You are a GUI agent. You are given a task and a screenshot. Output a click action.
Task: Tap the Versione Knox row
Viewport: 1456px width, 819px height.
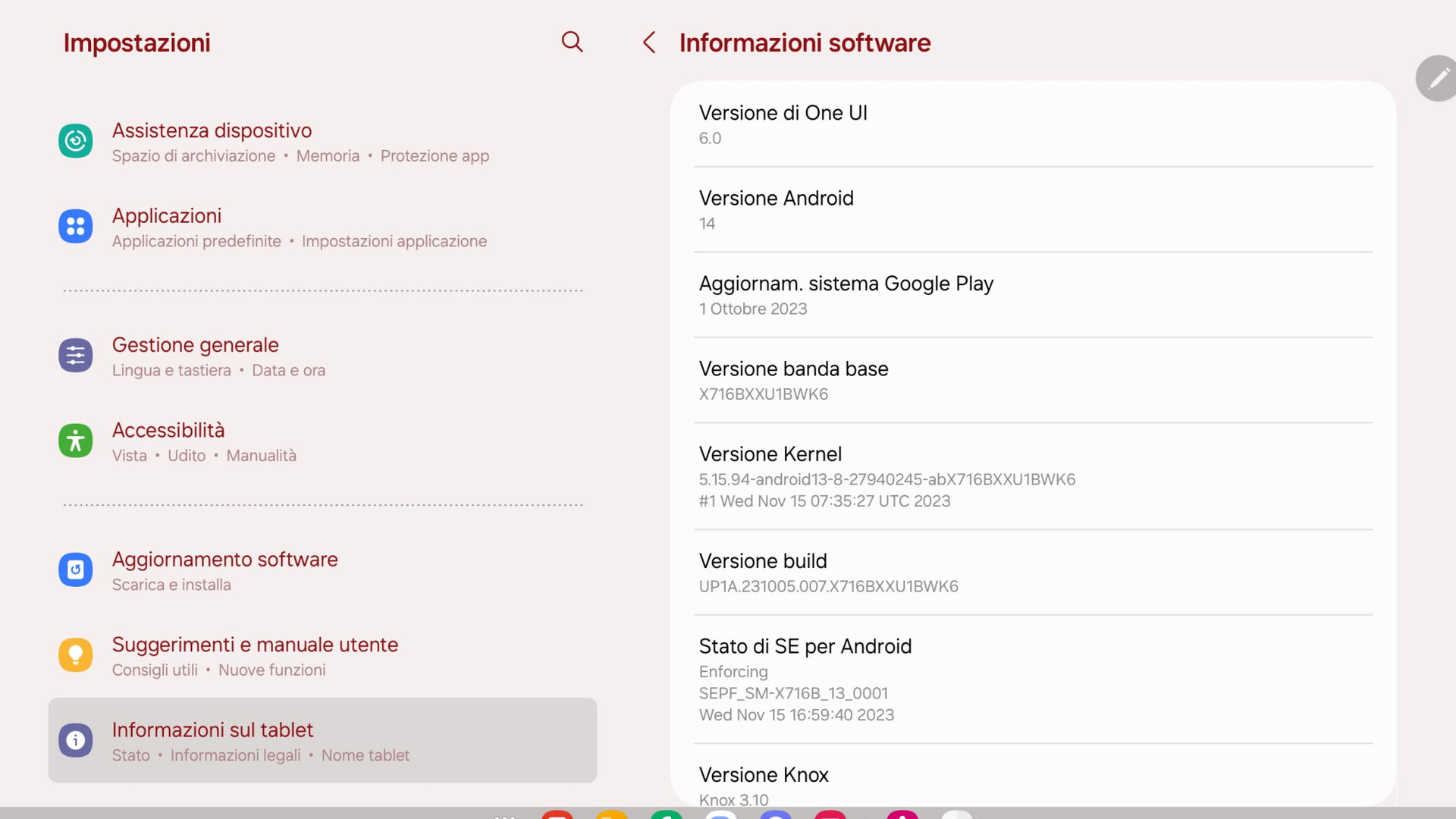(x=1033, y=776)
